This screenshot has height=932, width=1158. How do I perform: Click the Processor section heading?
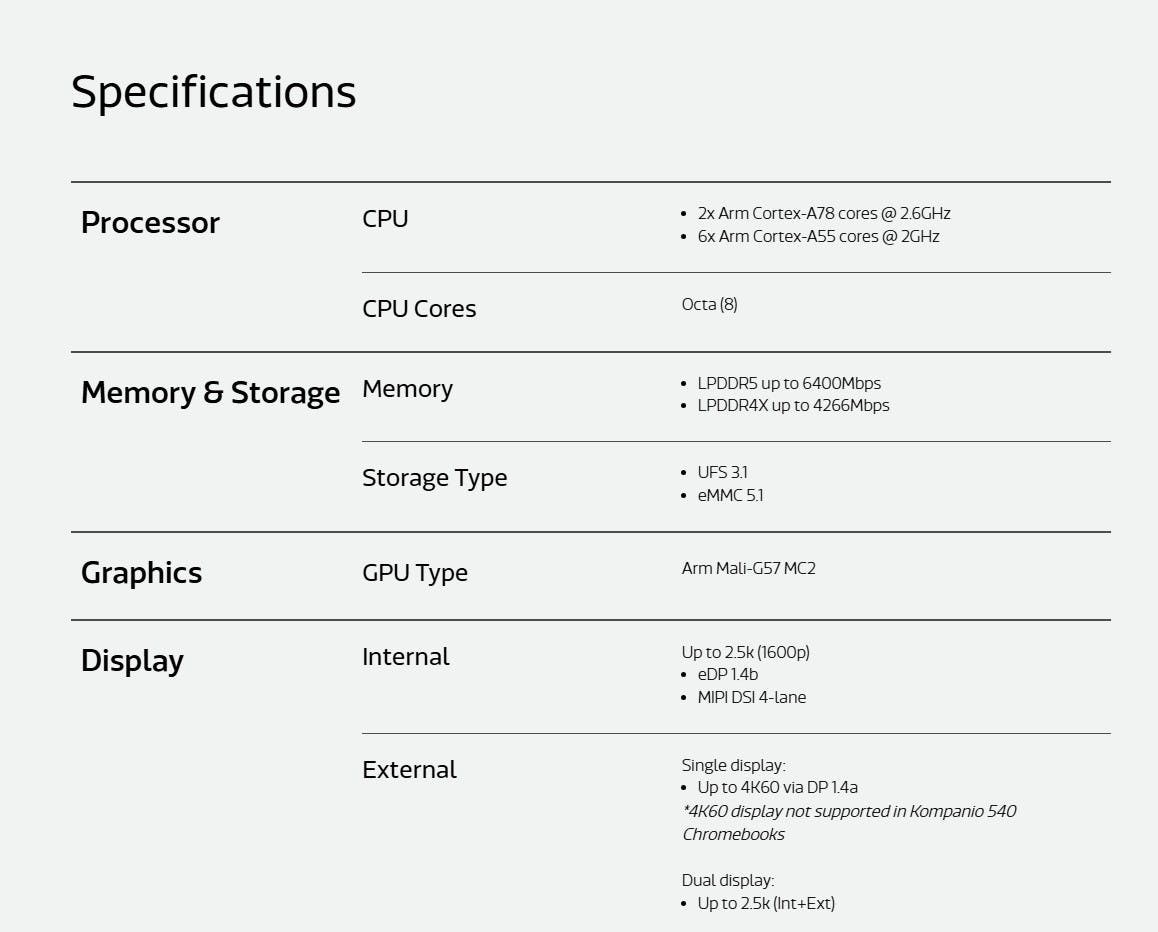point(150,222)
